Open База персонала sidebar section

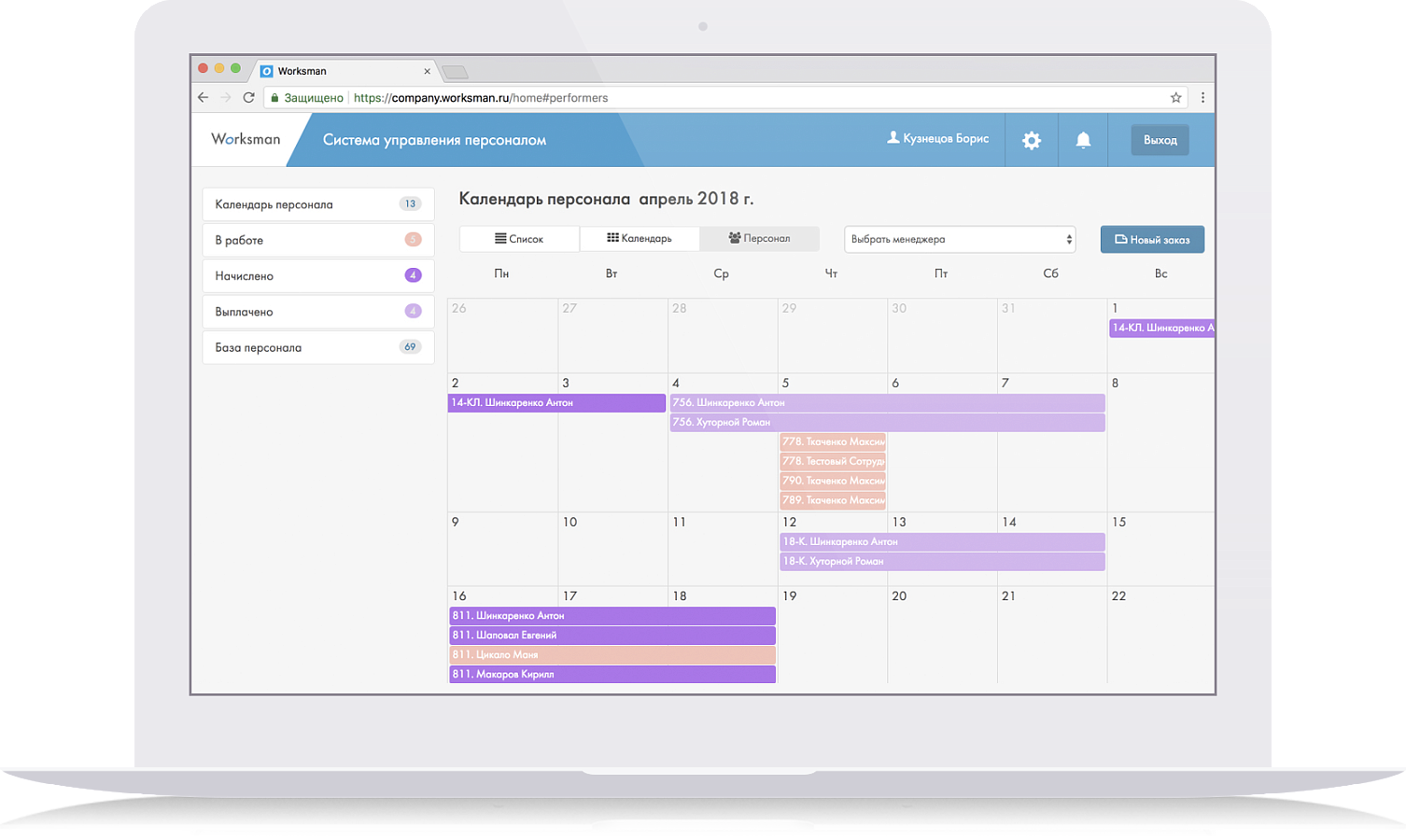pos(318,347)
